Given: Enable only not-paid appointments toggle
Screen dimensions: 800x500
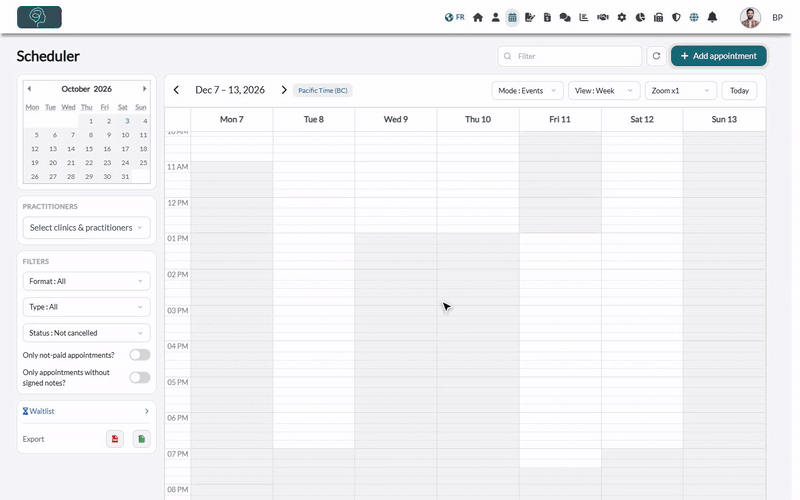Looking at the screenshot, I should point(139,355).
